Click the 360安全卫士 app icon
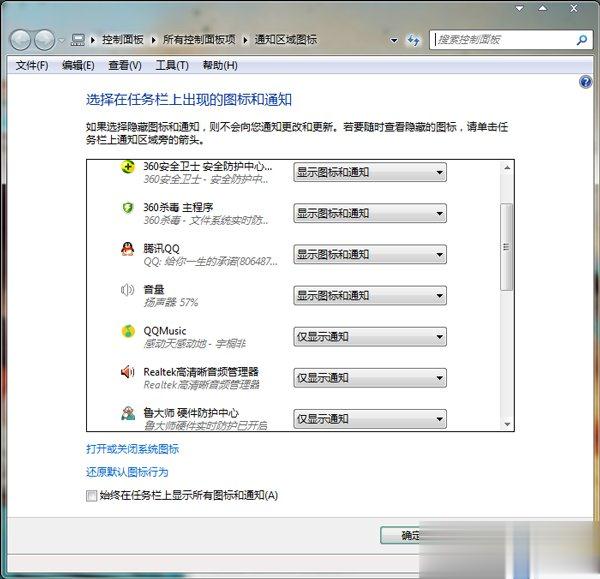Image resolution: width=600 pixels, height=579 pixels. coord(128,167)
